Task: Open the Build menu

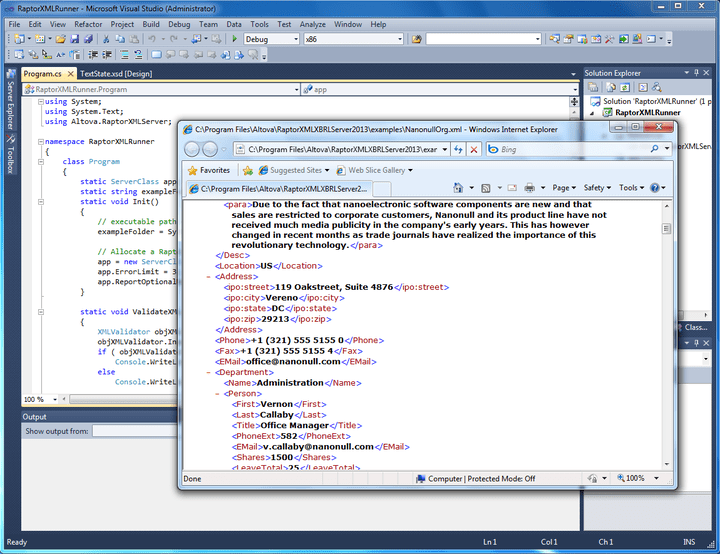Action: 151,24
